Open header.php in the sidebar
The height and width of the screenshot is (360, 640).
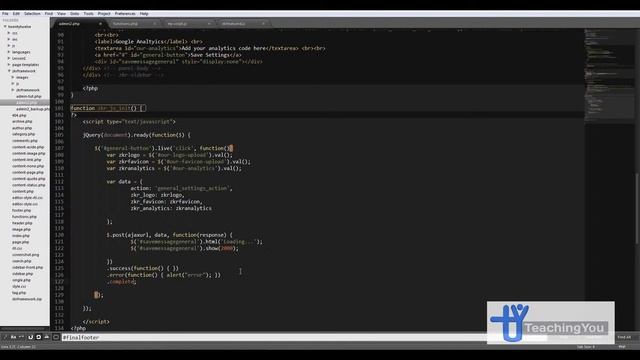pos(22,223)
